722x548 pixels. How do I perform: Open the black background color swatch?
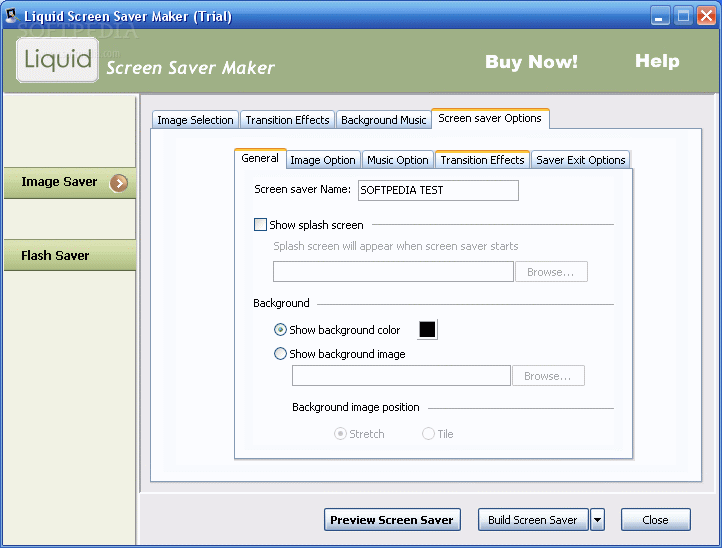pos(427,330)
